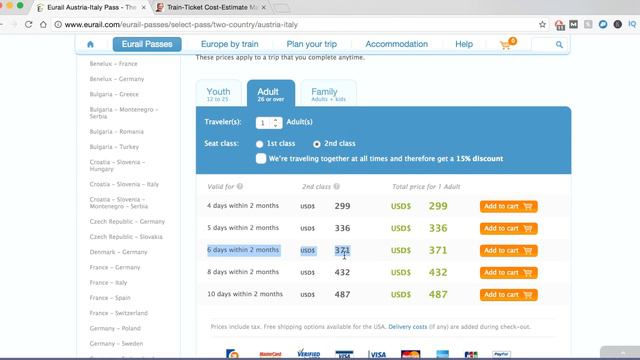Image resolution: width=640 pixels, height=360 pixels.
Task: Show the Valid for help icon
Action: [240, 187]
